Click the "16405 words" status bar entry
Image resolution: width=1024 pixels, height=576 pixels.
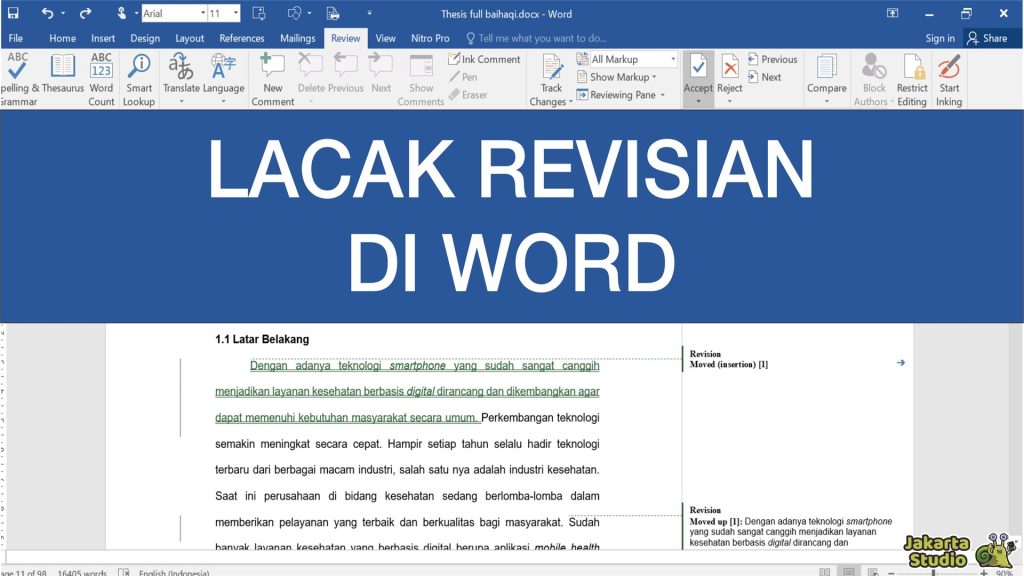[82, 573]
